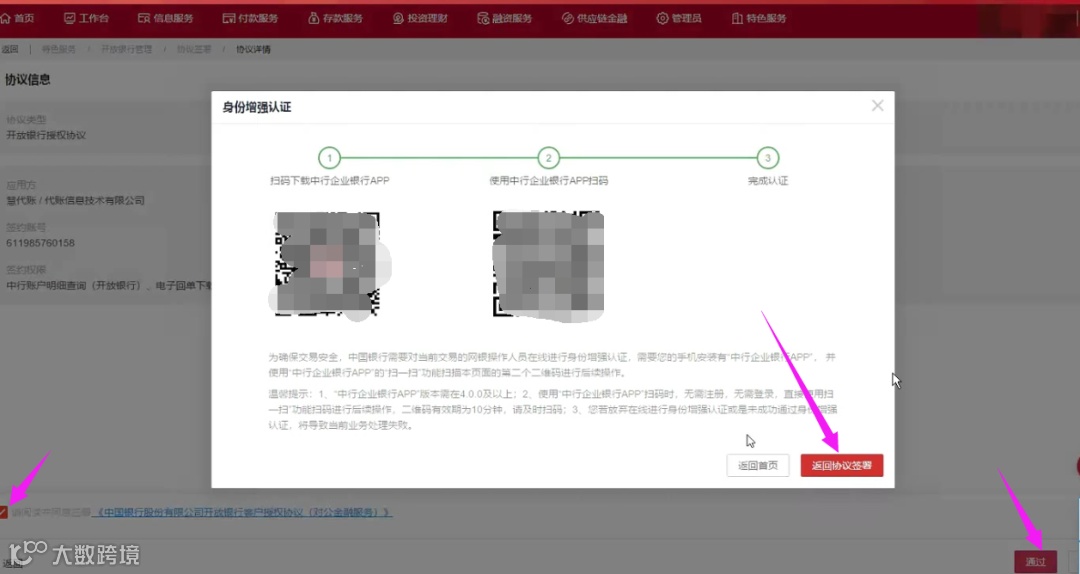Open the 融资服务 menu
1080x574 pixels.
505,18
